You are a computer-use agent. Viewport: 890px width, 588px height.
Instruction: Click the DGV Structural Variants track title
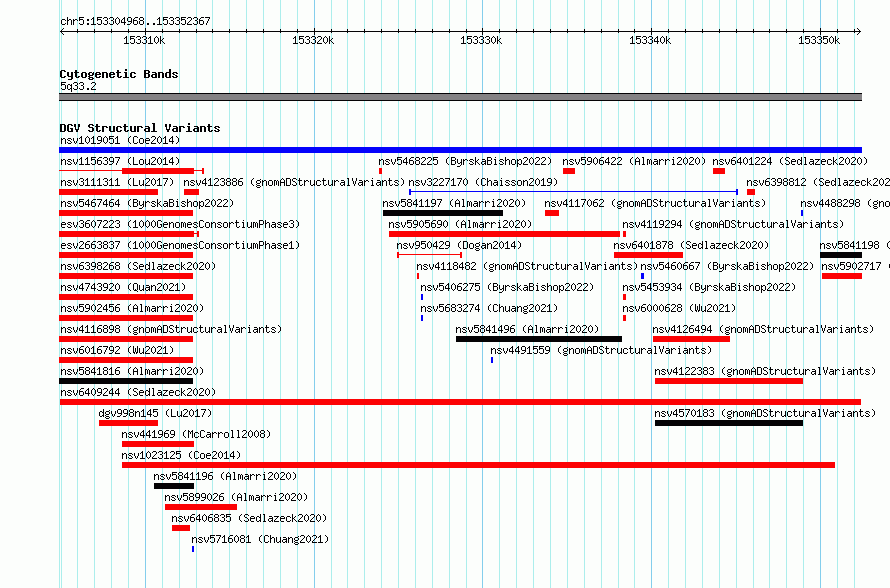(140, 128)
